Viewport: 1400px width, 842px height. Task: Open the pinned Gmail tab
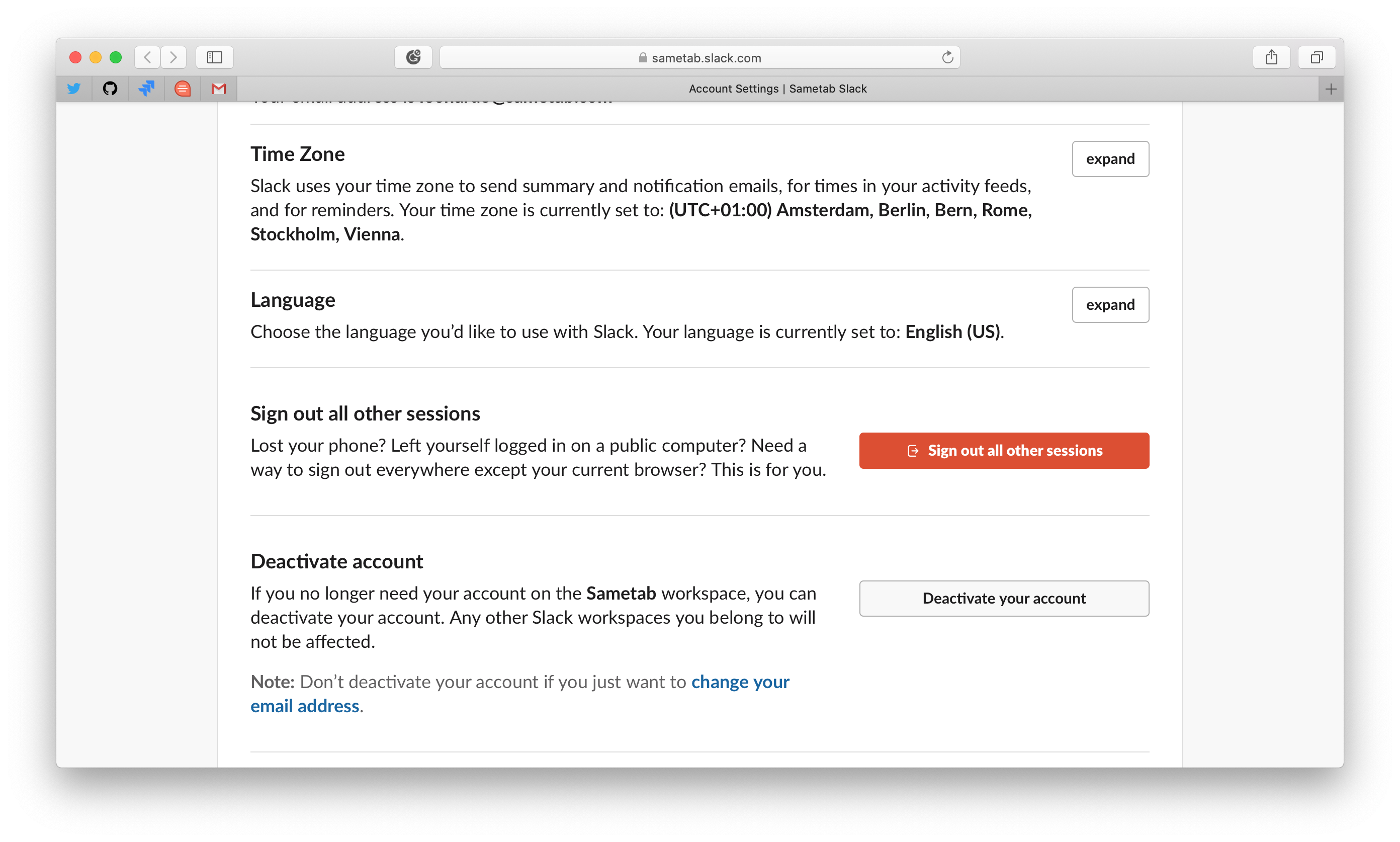[x=218, y=89]
